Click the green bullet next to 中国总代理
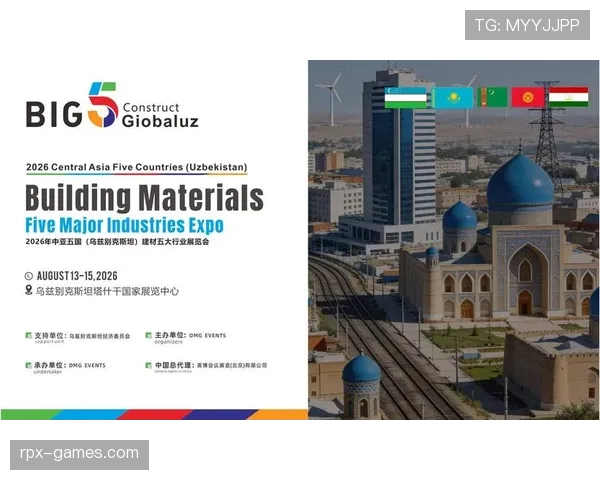Viewport: 600px width, 480px height. [148, 365]
